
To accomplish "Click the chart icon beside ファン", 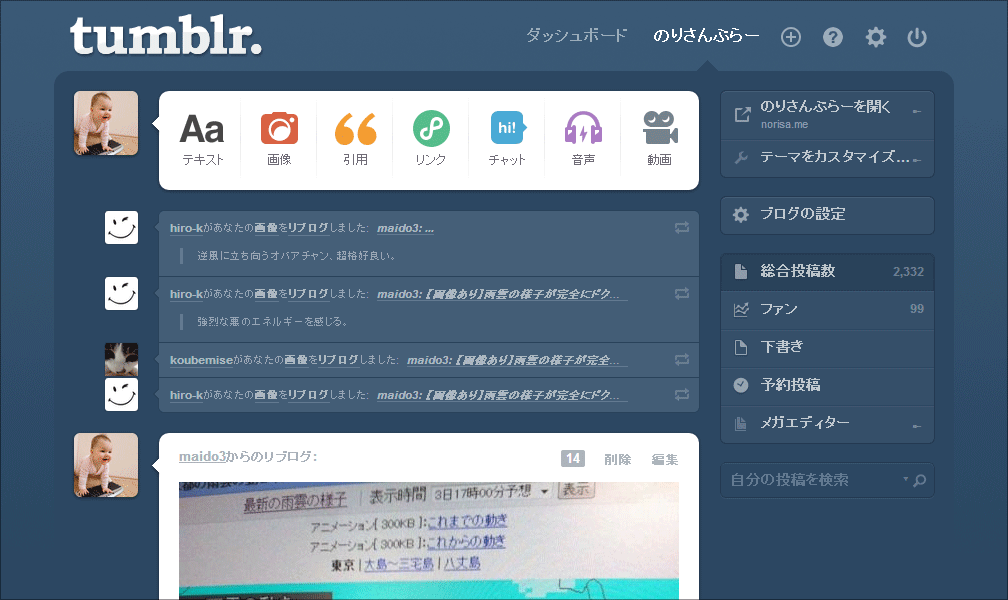I will [x=741, y=309].
